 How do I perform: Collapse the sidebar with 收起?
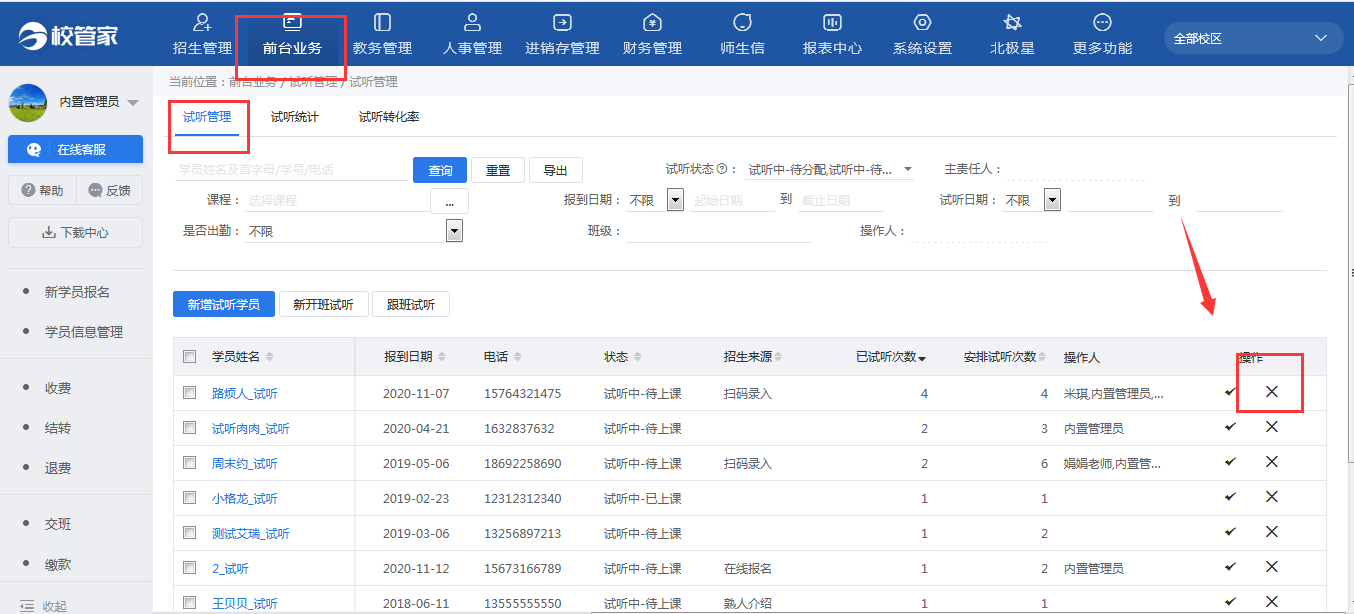[45, 606]
